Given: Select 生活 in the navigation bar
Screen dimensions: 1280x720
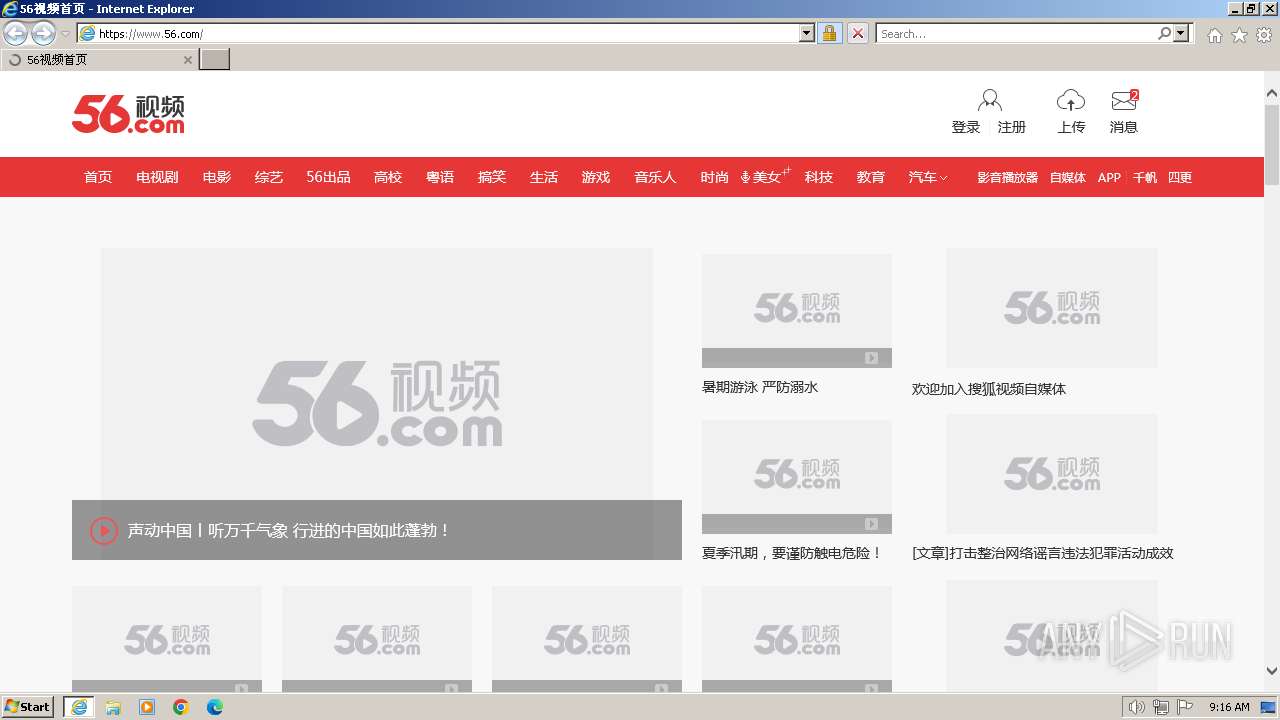Looking at the screenshot, I should click(x=544, y=177).
